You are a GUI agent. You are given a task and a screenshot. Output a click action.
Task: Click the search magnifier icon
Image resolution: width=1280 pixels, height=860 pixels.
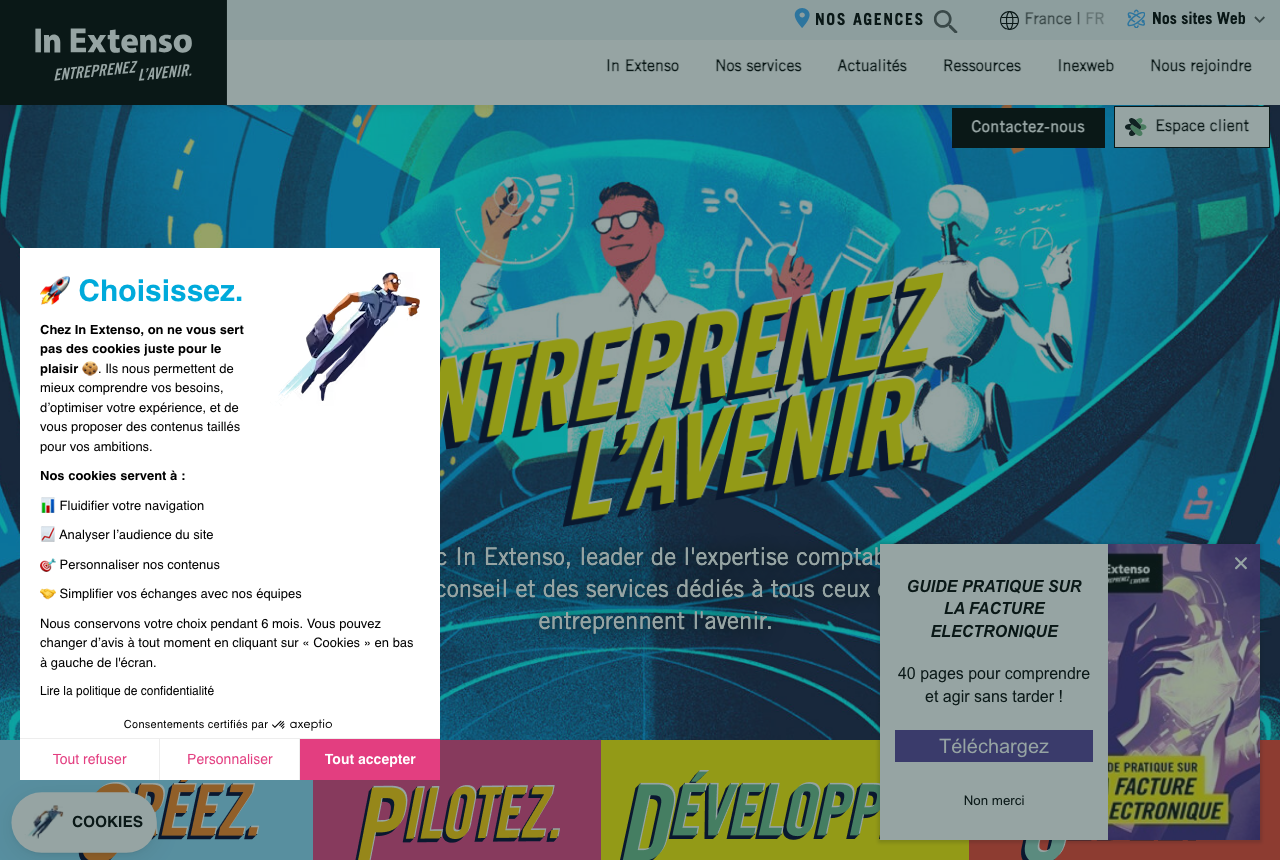pyautogui.click(x=945, y=21)
